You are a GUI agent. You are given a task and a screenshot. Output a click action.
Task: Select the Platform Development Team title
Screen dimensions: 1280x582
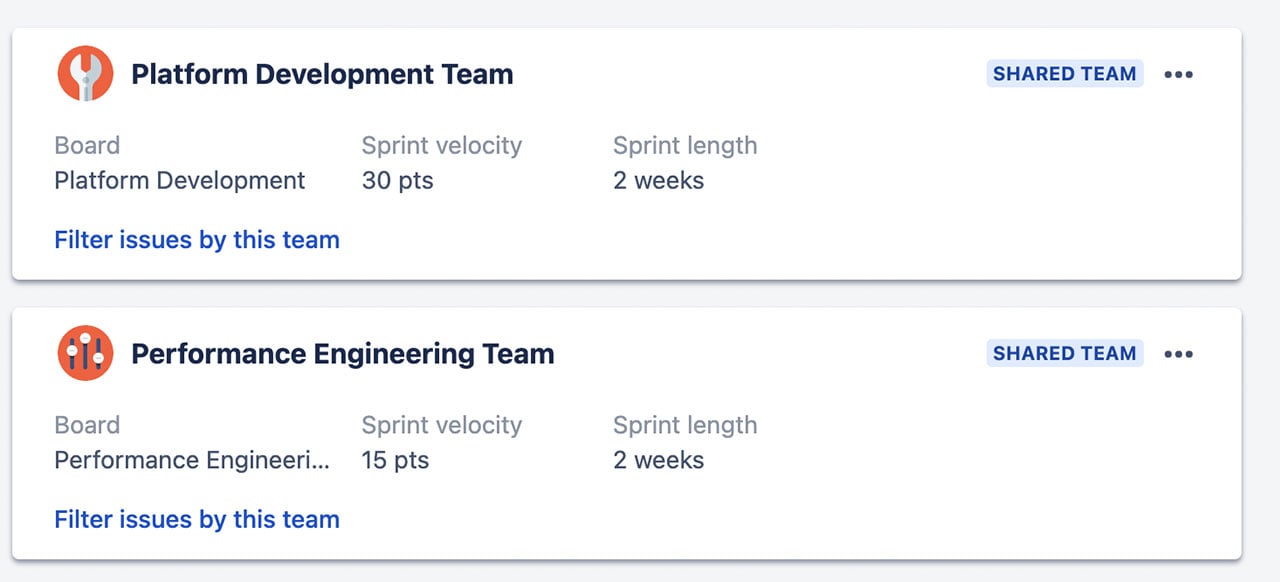click(x=320, y=73)
